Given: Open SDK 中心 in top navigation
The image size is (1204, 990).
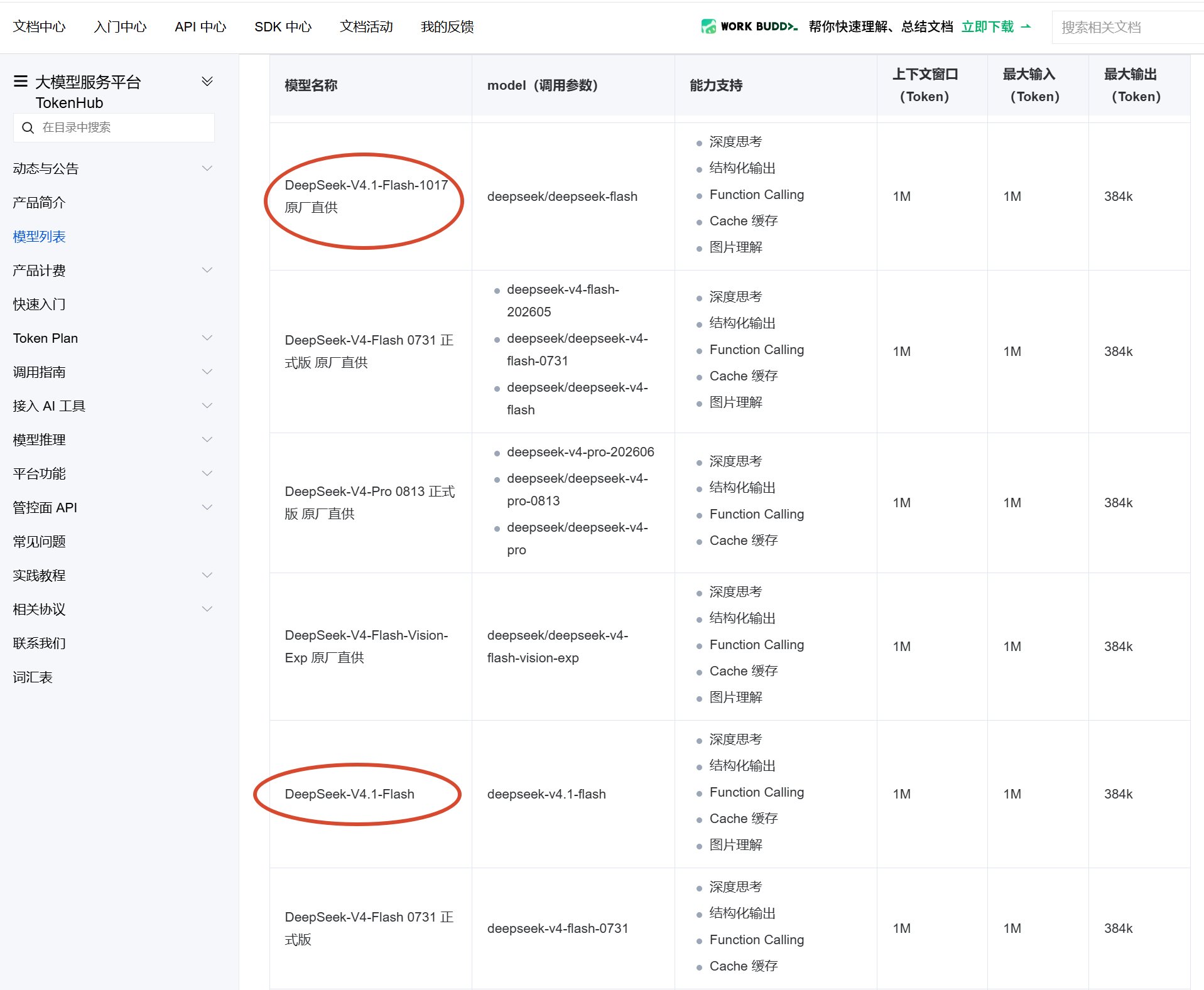Looking at the screenshot, I should [x=283, y=26].
